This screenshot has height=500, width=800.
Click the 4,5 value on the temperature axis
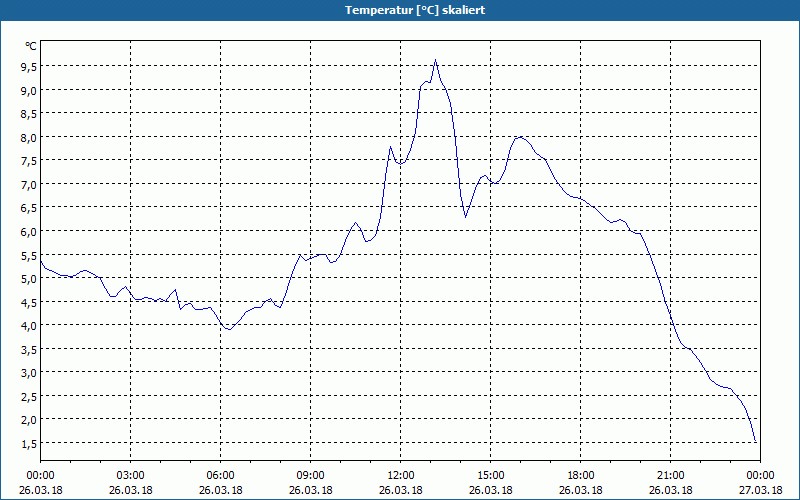tap(28, 302)
